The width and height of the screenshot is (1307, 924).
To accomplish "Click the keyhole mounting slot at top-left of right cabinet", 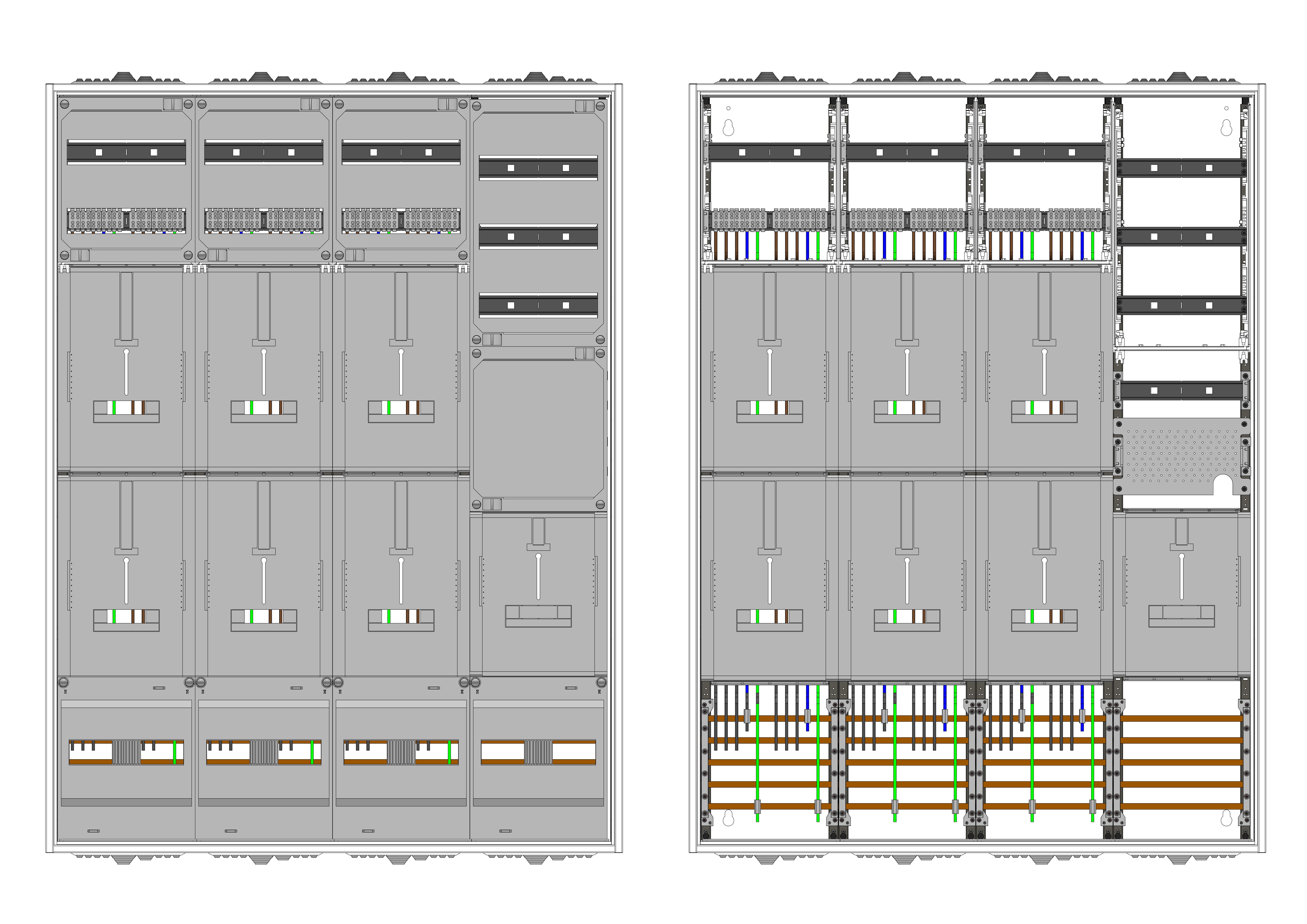I will 728,128.
